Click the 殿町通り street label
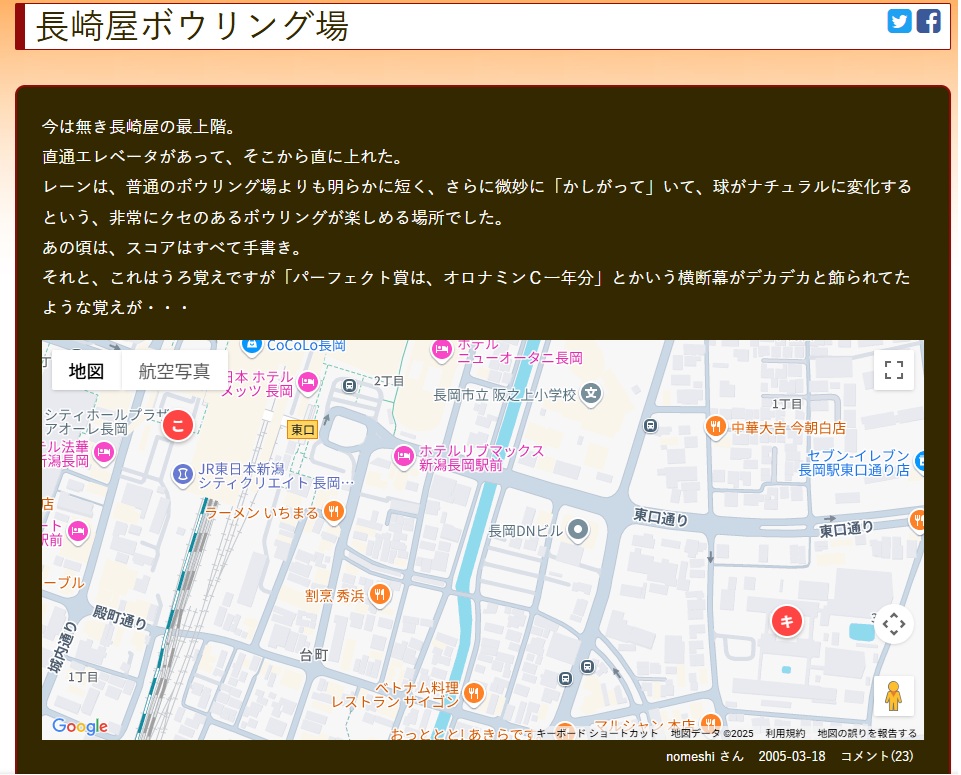The width and height of the screenshot is (961, 775). (x=120, y=617)
